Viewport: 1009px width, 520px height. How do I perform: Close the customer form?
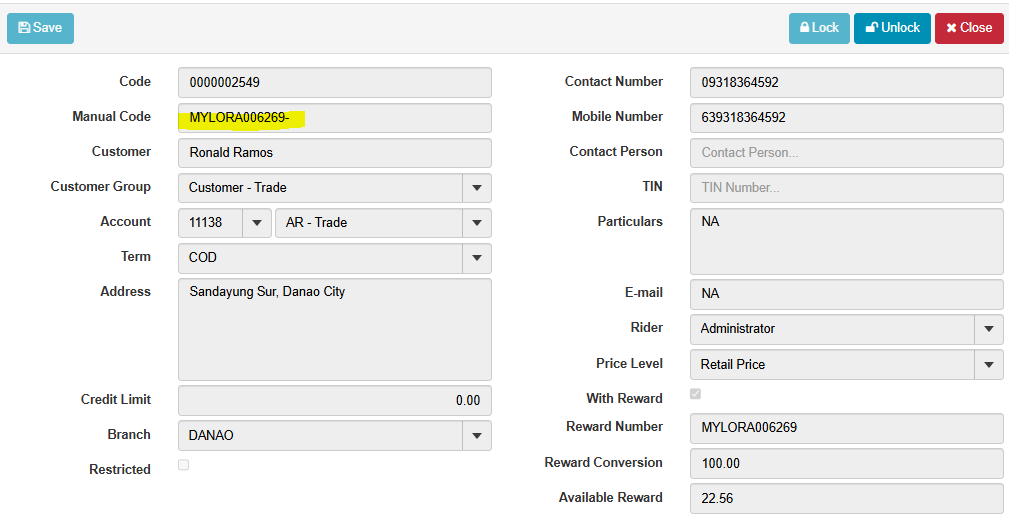968,28
